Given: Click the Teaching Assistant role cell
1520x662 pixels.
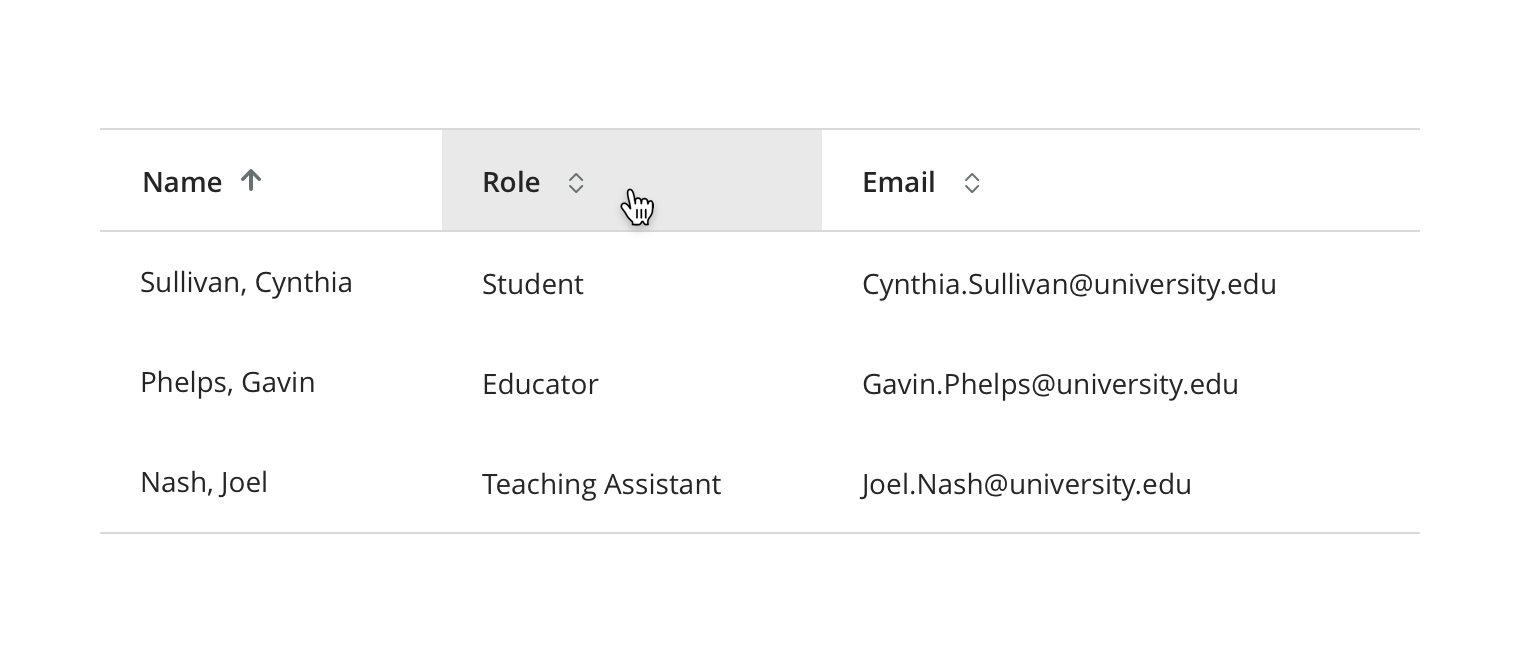Looking at the screenshot, I should [x=601, y=484].
